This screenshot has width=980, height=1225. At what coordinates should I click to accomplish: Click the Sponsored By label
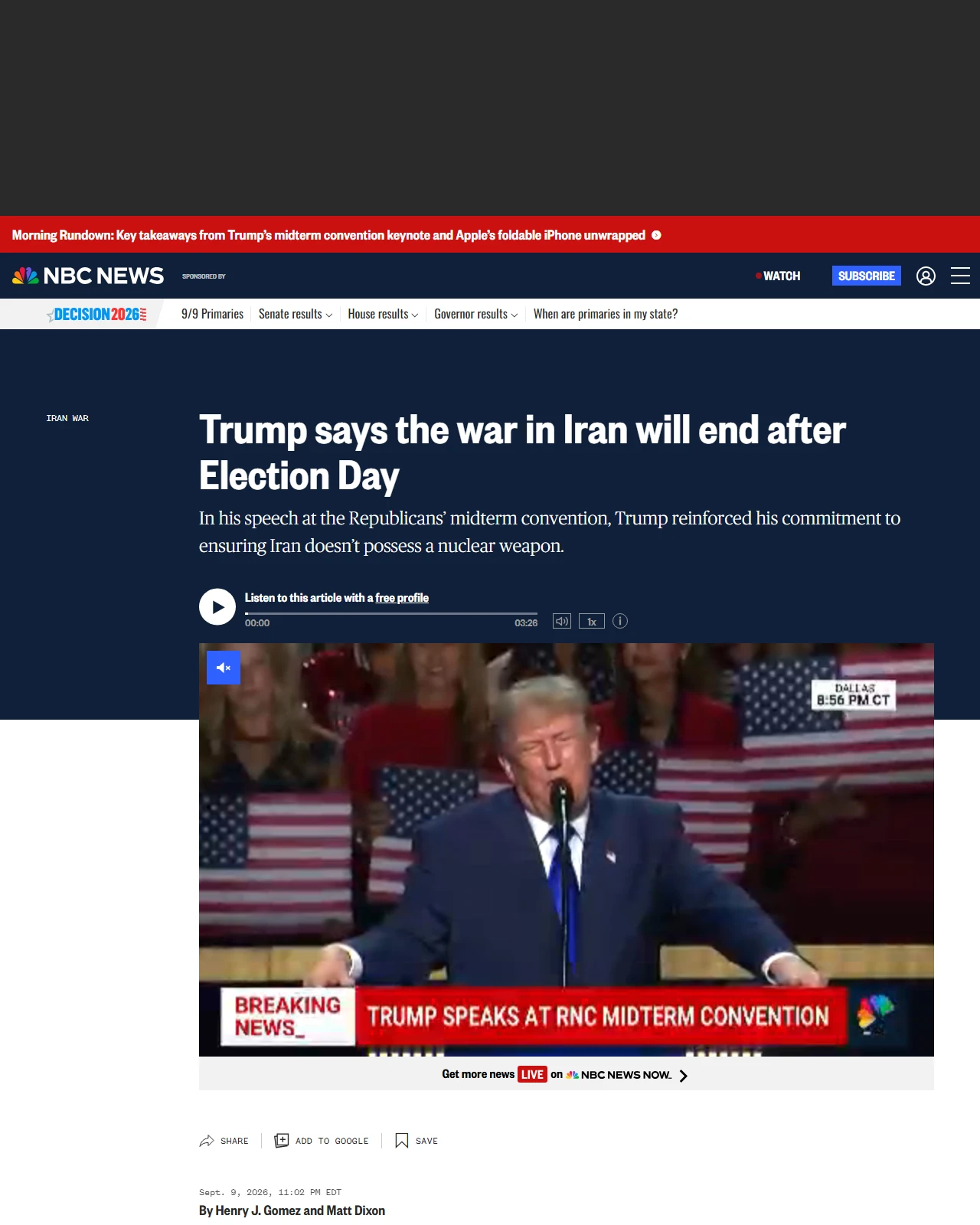204,276
